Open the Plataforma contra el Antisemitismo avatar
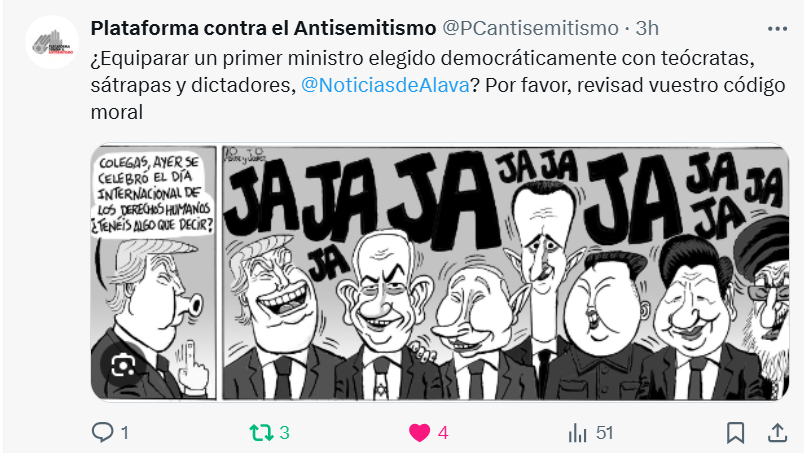This screenshot has height=453, width=804. pyautogui.click(x=52, y=42)
